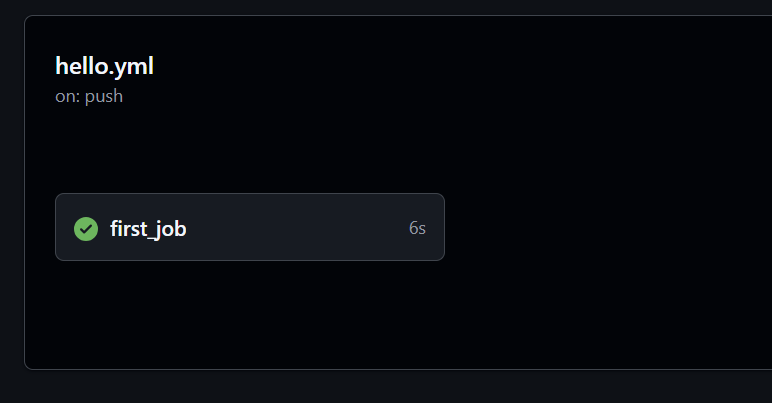
Task: Click the right edge of first_job card
Action: [x=442, y=227]
